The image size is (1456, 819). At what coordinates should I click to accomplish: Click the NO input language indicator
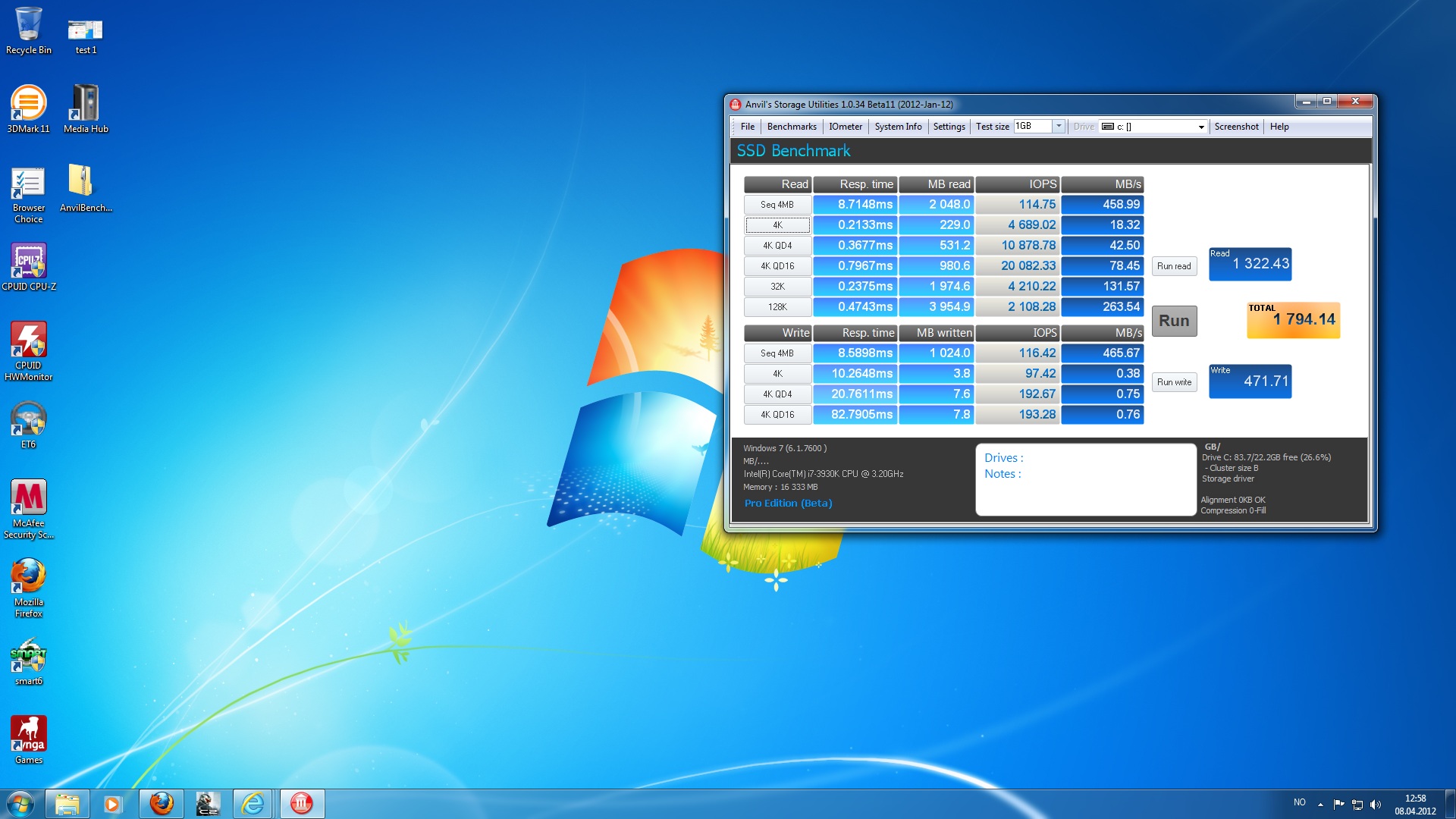coord(1300,802)
